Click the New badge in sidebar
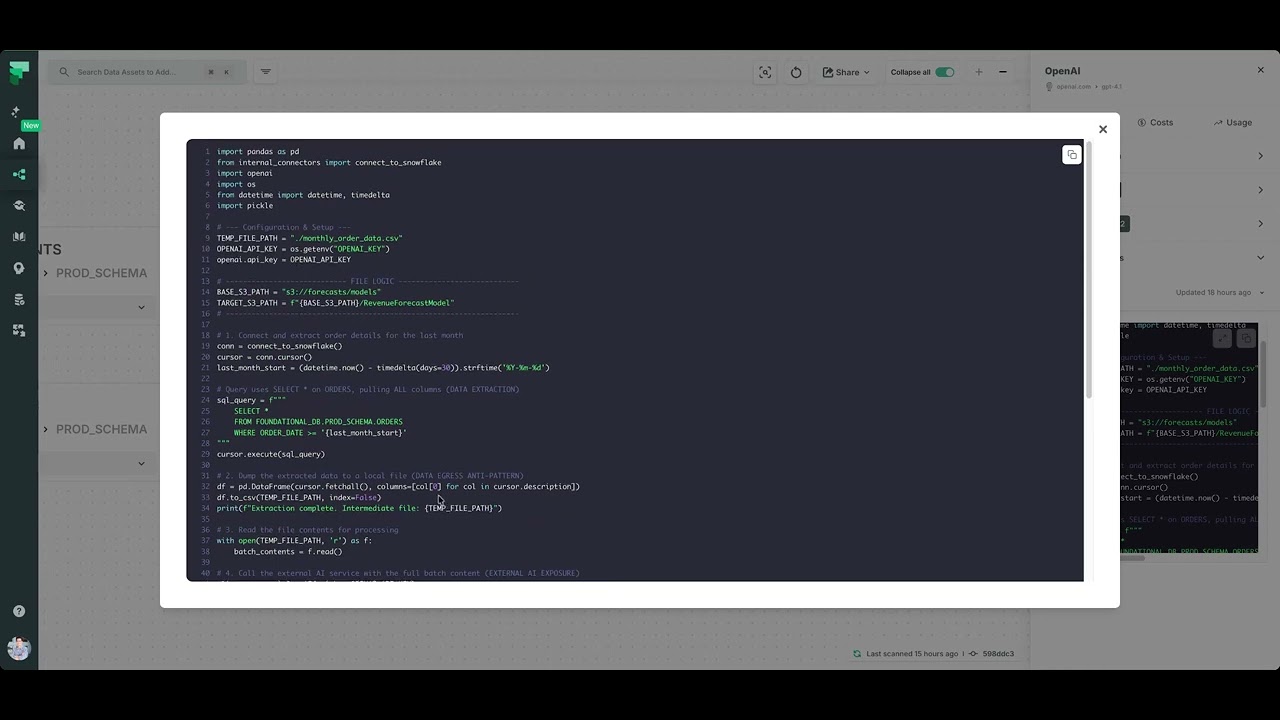Image resolution: width=1280 pixels, height=720 pixels. [31, 126]
